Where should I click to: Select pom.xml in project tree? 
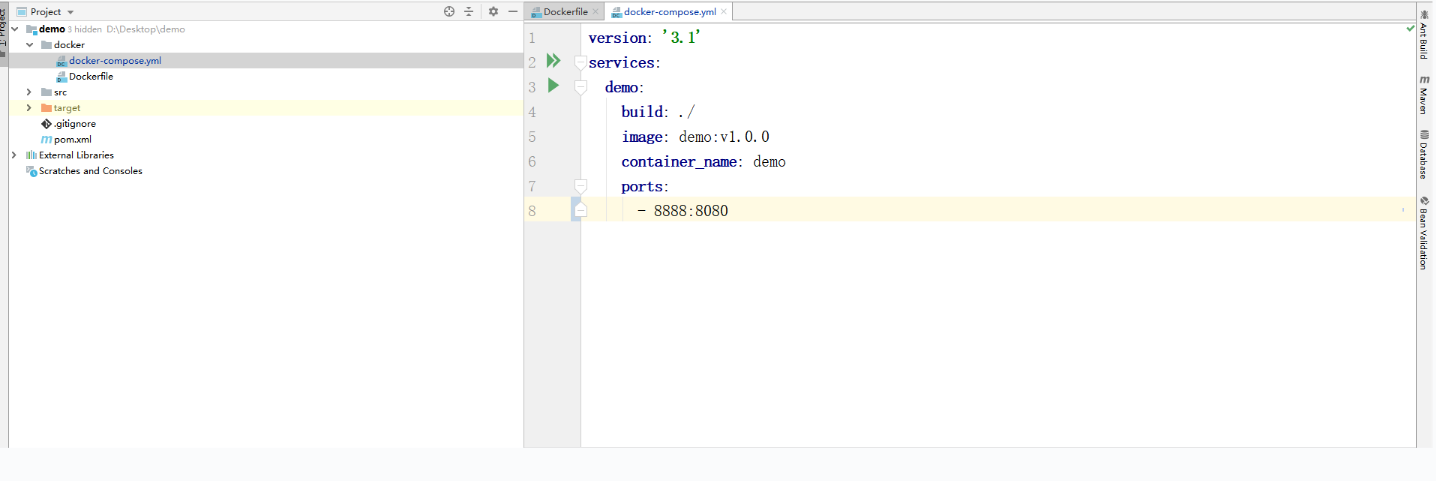point(265,139)
